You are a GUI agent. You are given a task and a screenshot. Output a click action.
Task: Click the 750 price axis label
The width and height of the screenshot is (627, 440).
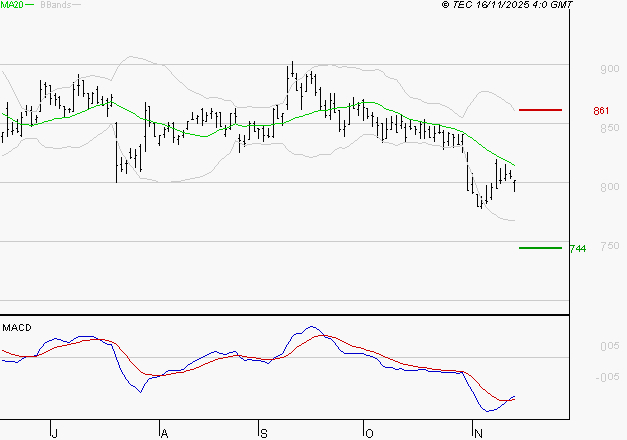609,246
